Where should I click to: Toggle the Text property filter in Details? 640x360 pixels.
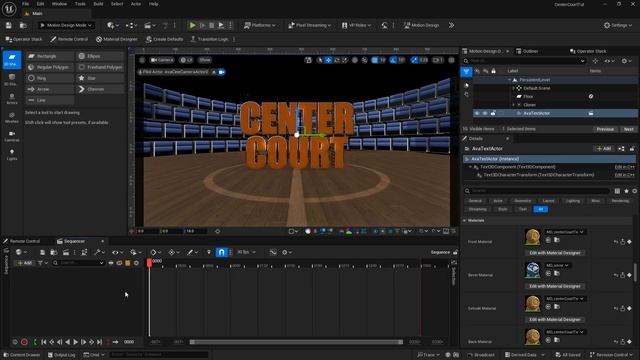pyautogui.click(x=522, y=209)
